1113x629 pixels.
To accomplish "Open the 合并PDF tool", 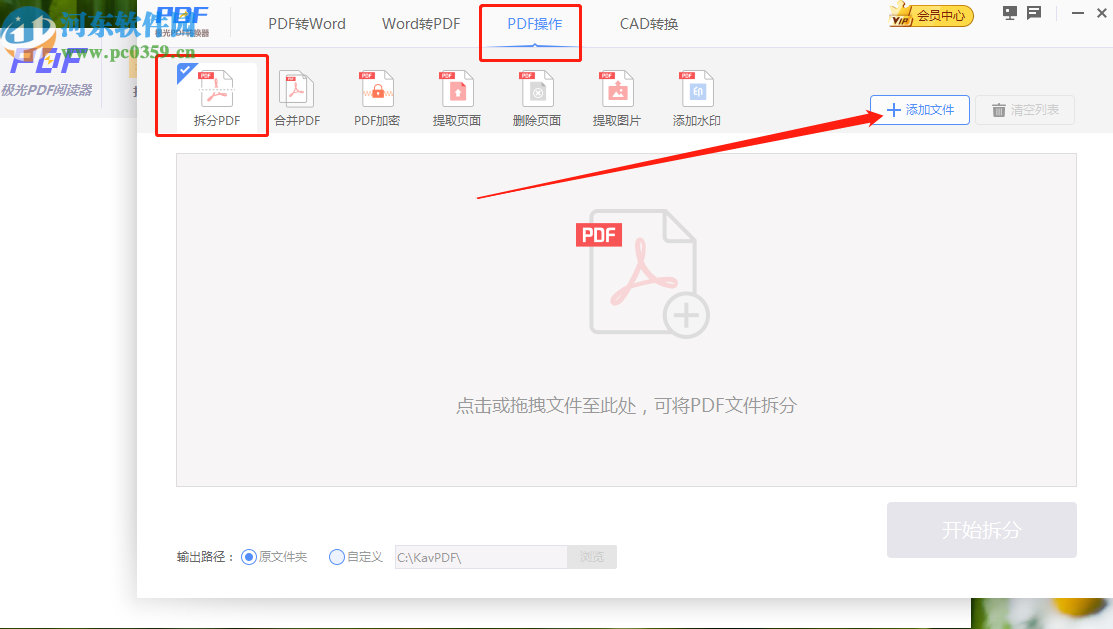I will 296,95.
